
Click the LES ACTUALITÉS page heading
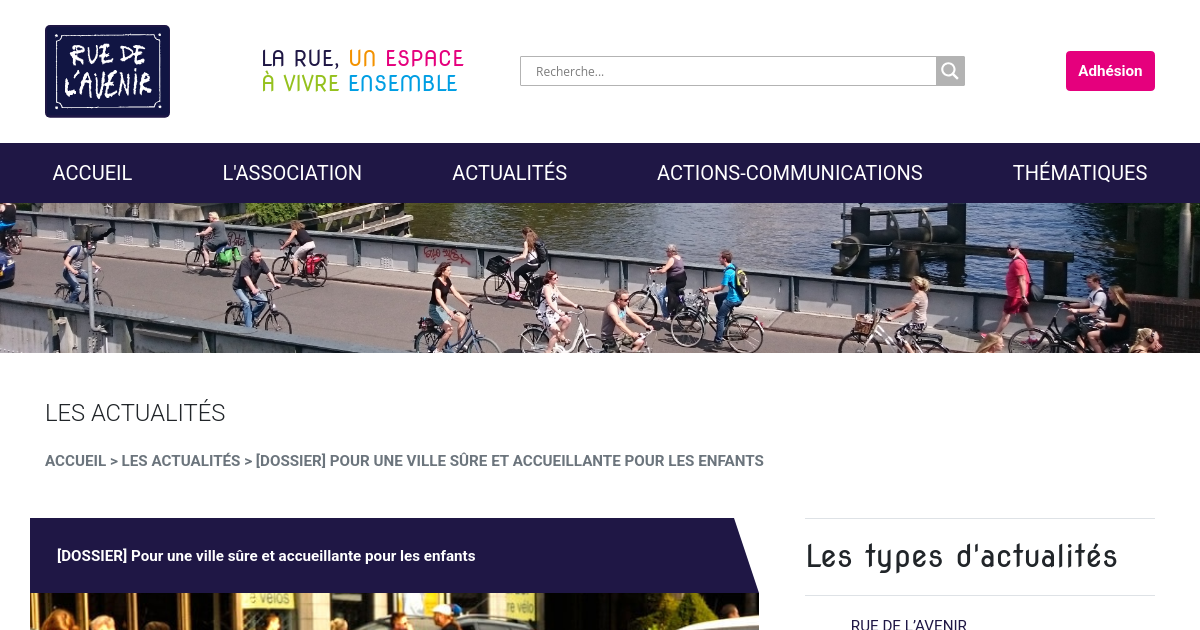tap(135, 413)
